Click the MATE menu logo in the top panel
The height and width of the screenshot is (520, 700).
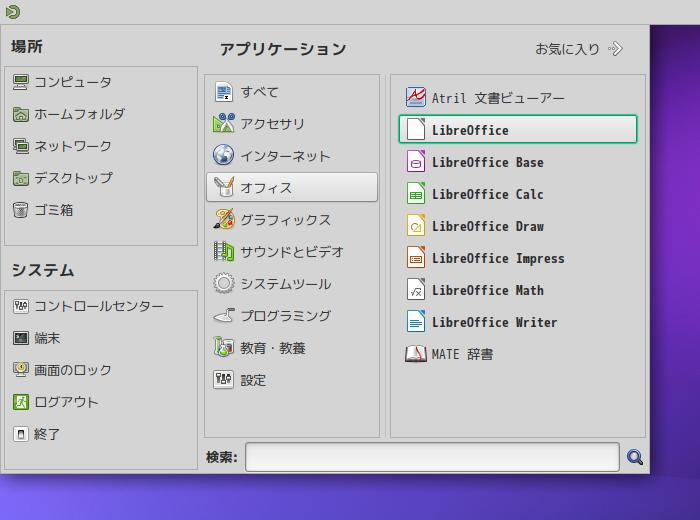pyautogui.click(x=13, y=12)
